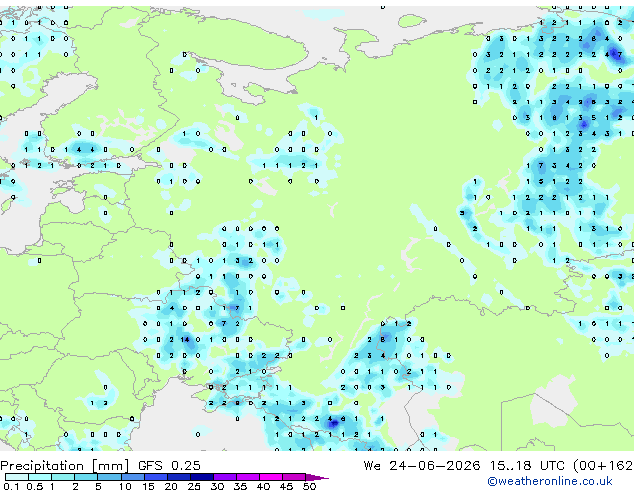The image size is (634, 490).
Task: Click the '50' scale label
Action: coord(309,486)
